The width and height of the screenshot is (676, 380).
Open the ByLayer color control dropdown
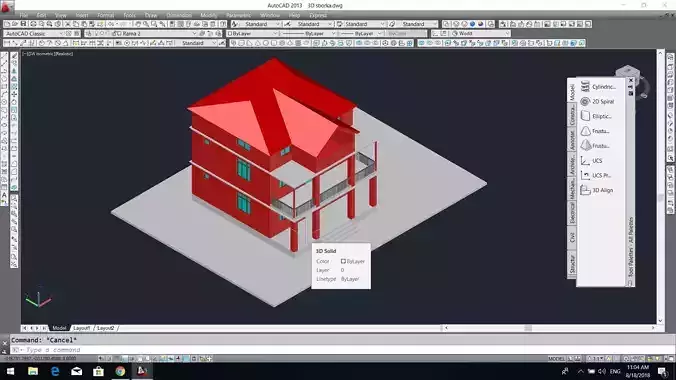(x=253, y=33)
